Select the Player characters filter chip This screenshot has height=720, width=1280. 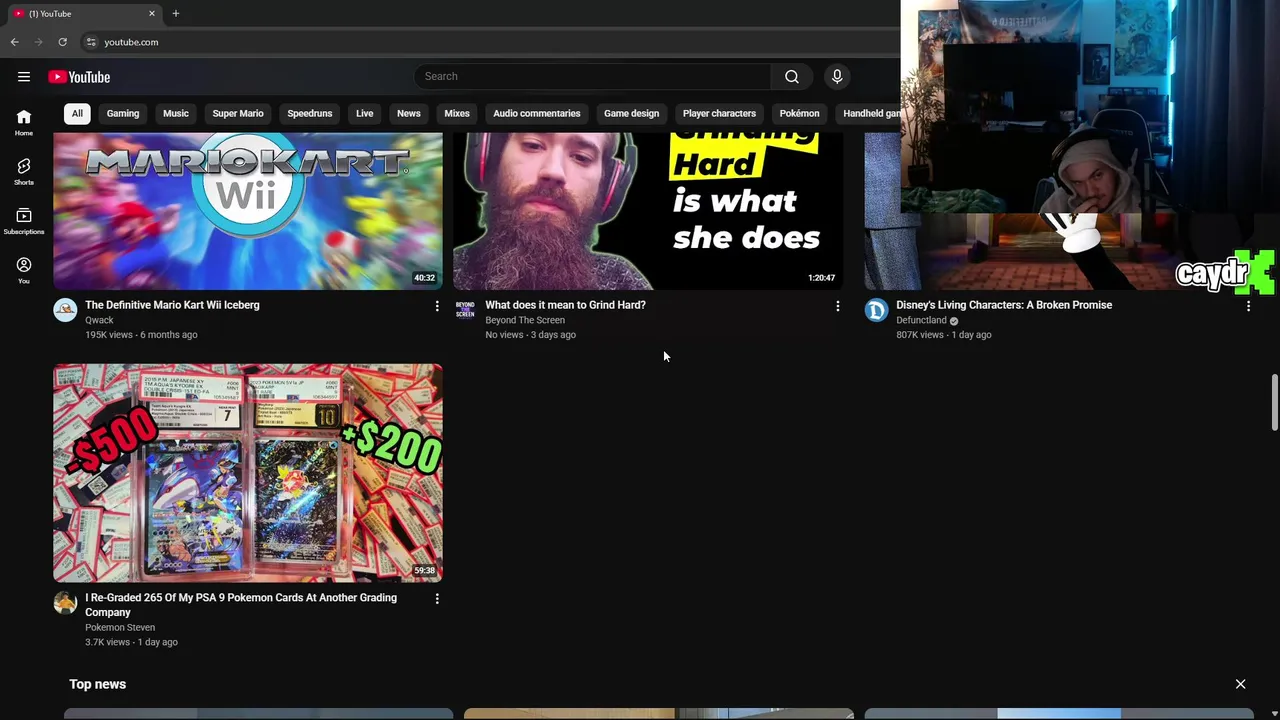(x=719, y=113)
